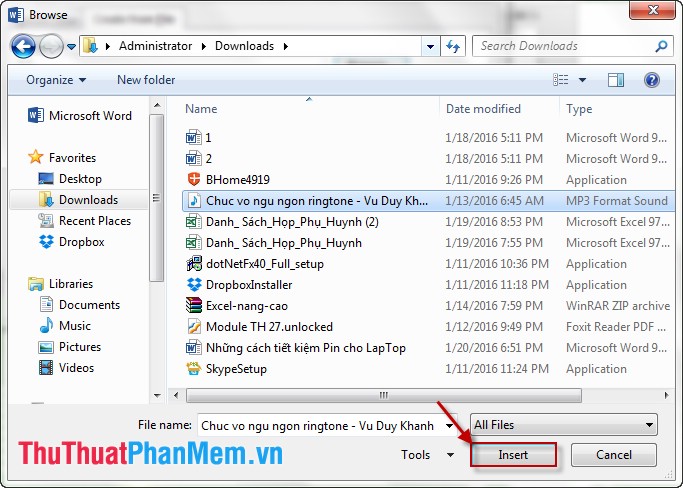This screenshot has height=488, width=683.
Task: Select Administrator in the address path
Action: [x=156, y=46]
